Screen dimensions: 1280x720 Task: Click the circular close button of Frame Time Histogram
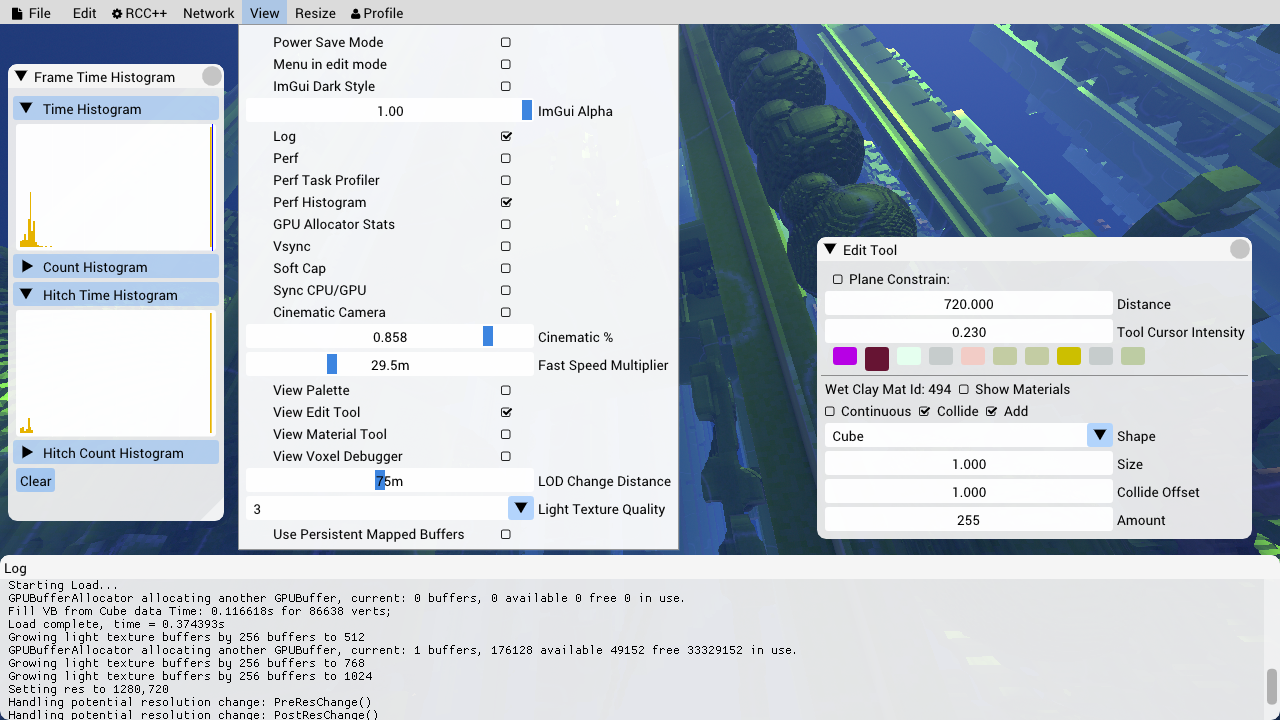[x=212, y=77]
